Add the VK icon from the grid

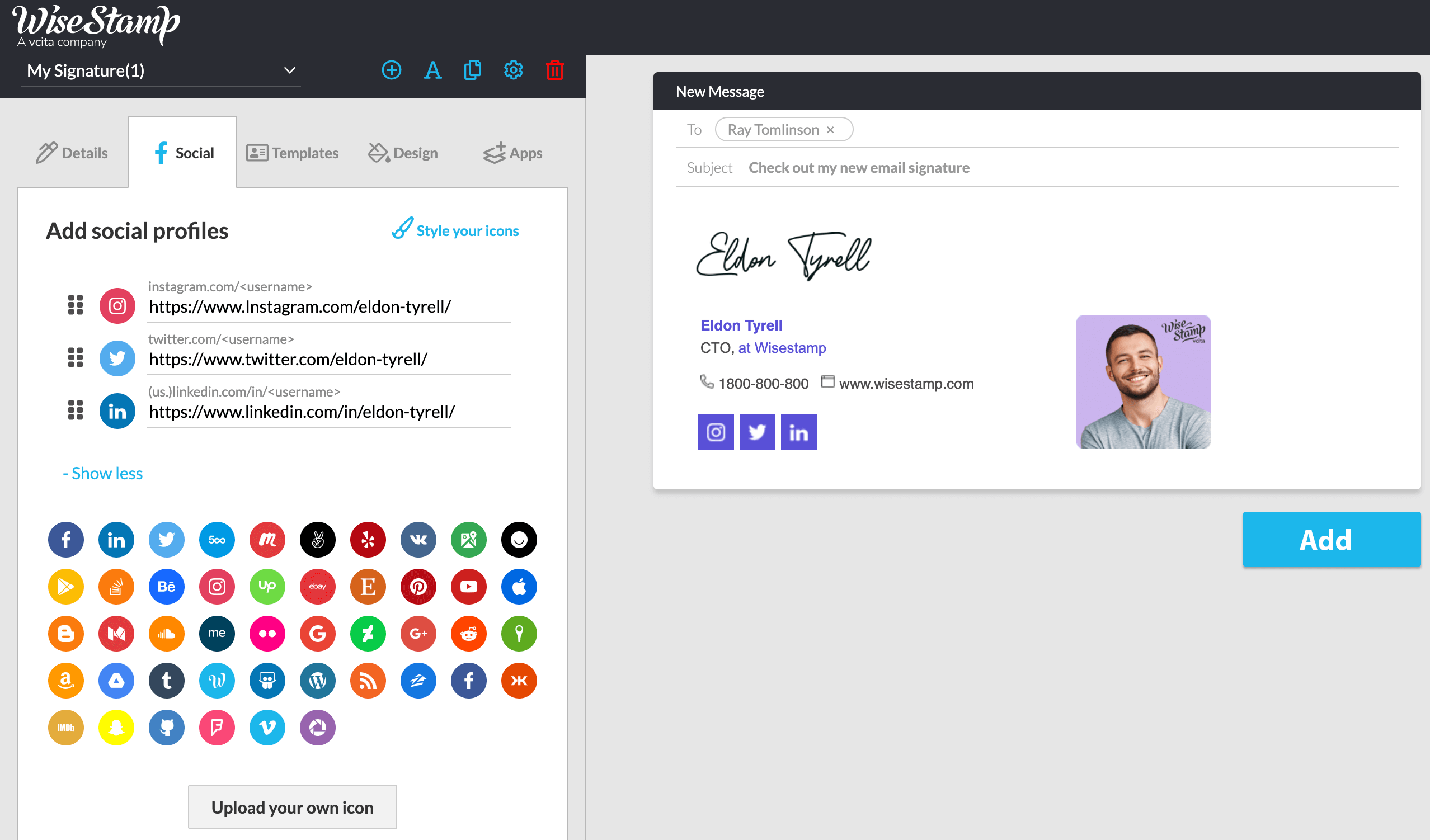tap(418, 539)
